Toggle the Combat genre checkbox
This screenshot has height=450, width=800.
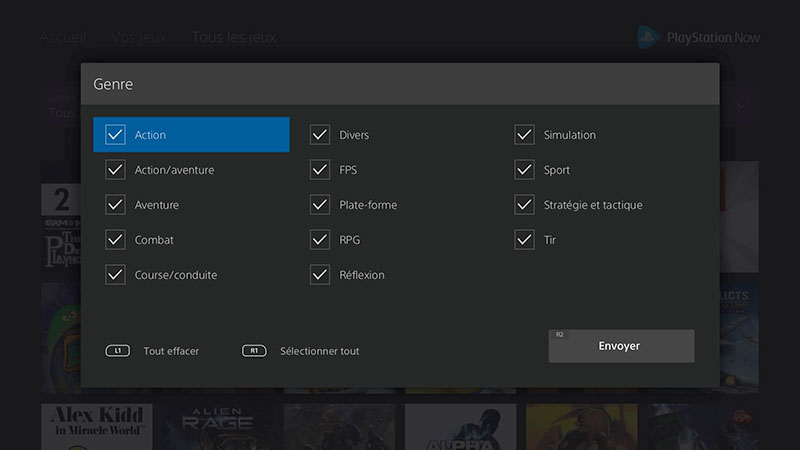(116, 240)
